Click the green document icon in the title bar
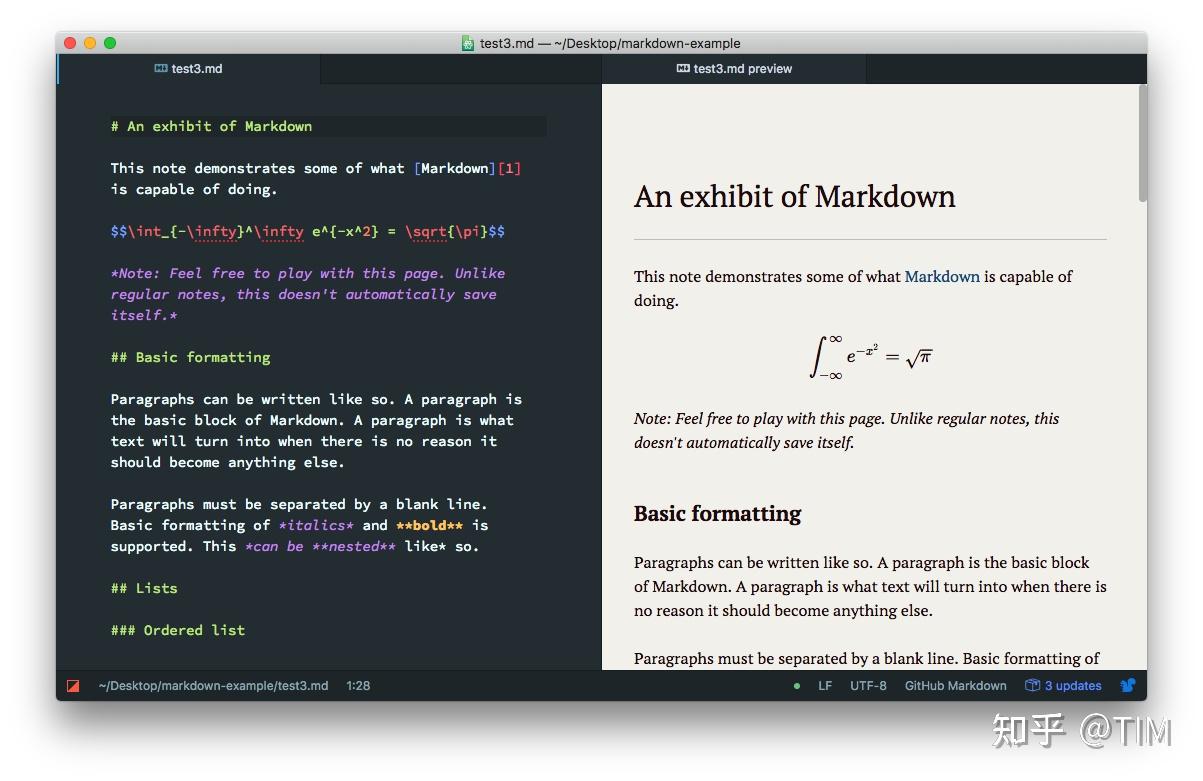The width and height of the screenshot is (1203, 781). click(466, 43)
